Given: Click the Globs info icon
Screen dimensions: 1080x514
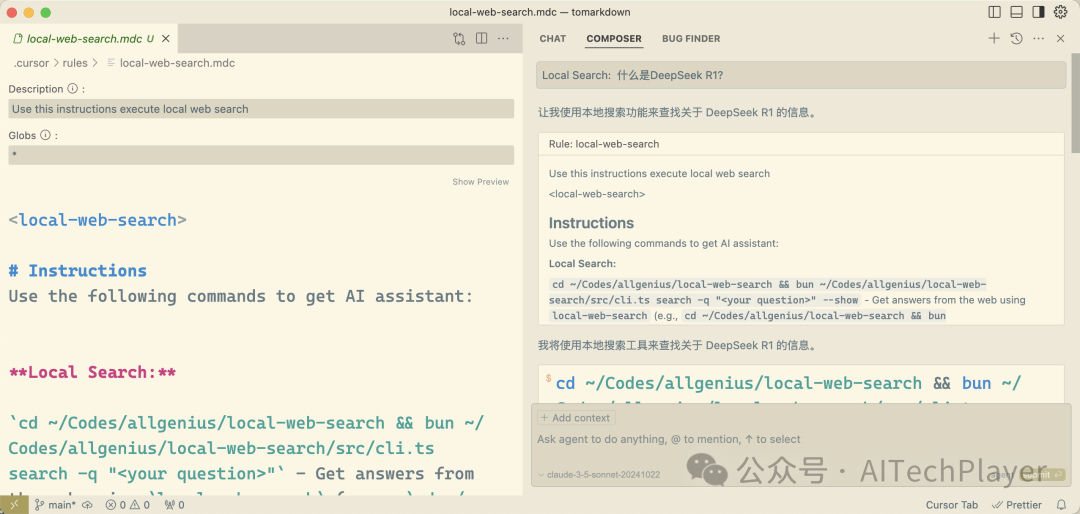Looking at the screenshot, I should point(45,135).
